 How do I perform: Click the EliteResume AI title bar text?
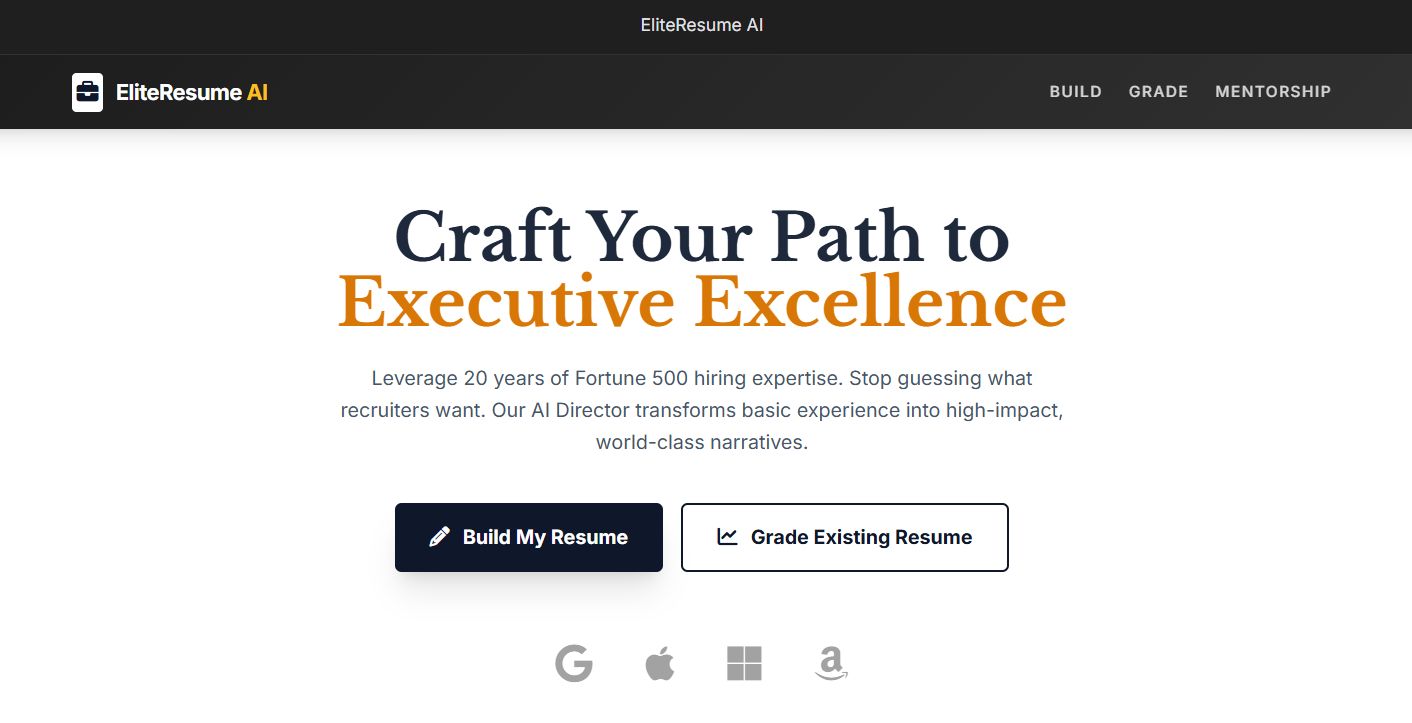(x=702, y=25)
